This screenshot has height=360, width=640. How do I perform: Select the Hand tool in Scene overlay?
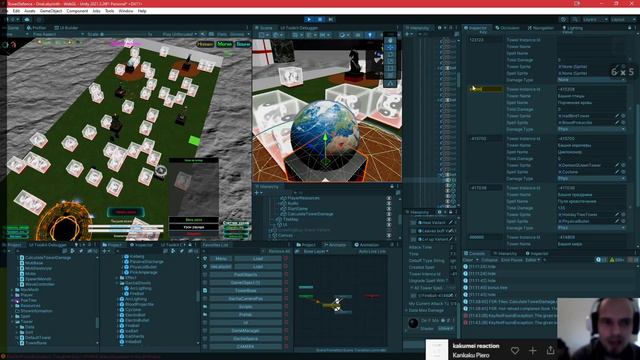click(390, 41)
